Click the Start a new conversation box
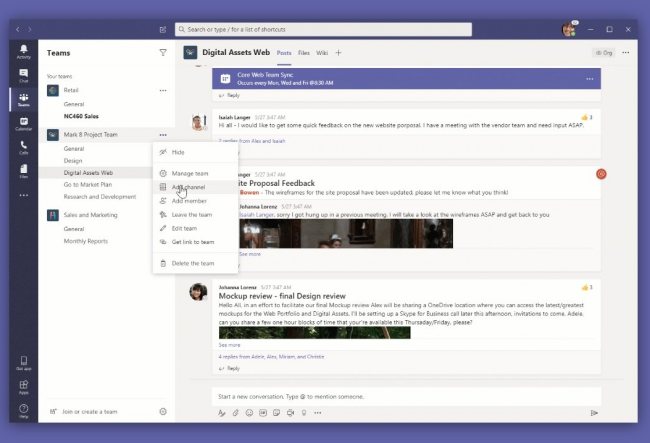 (406, 397)
